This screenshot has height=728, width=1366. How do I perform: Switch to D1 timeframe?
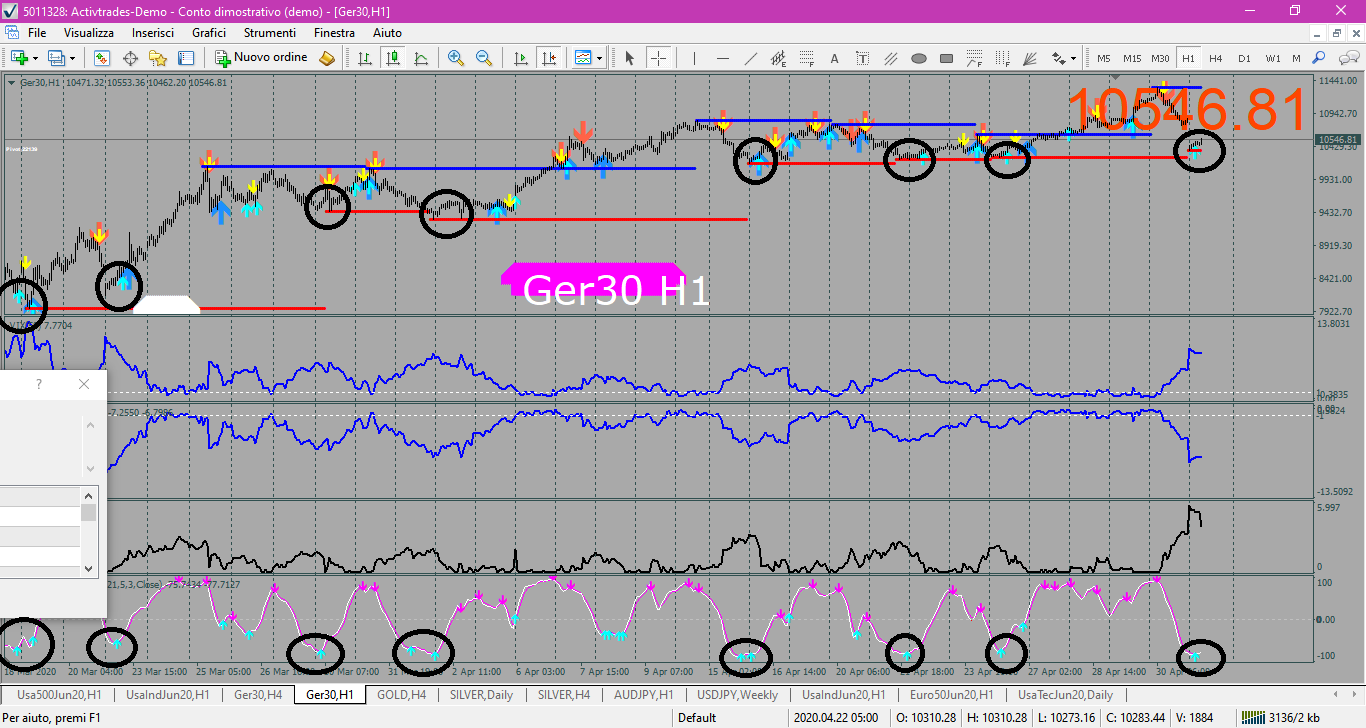[x=1244, y=58]
